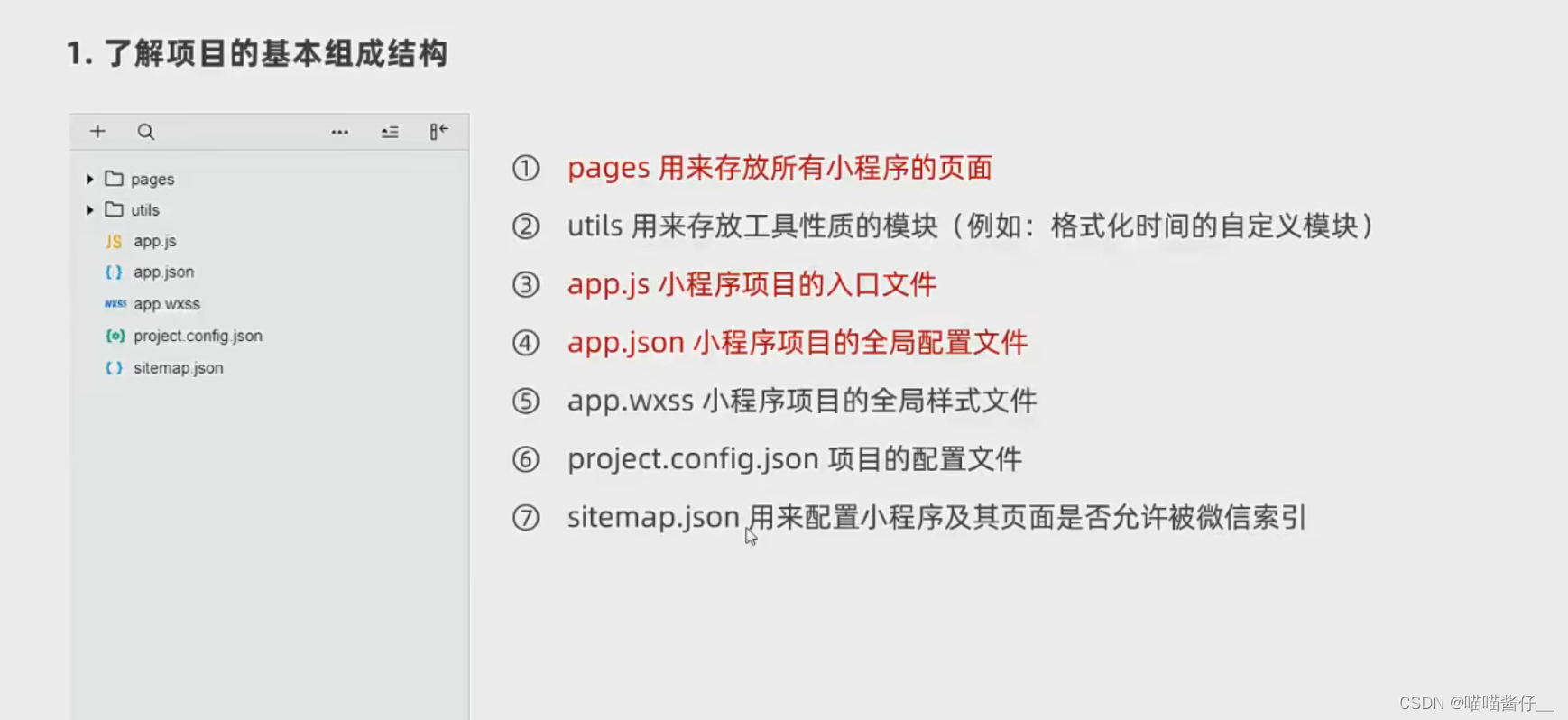Viewport: 1568px width, 720px height.
Task: Open app.js in the file tree
Action: click(x=155, y=241)
